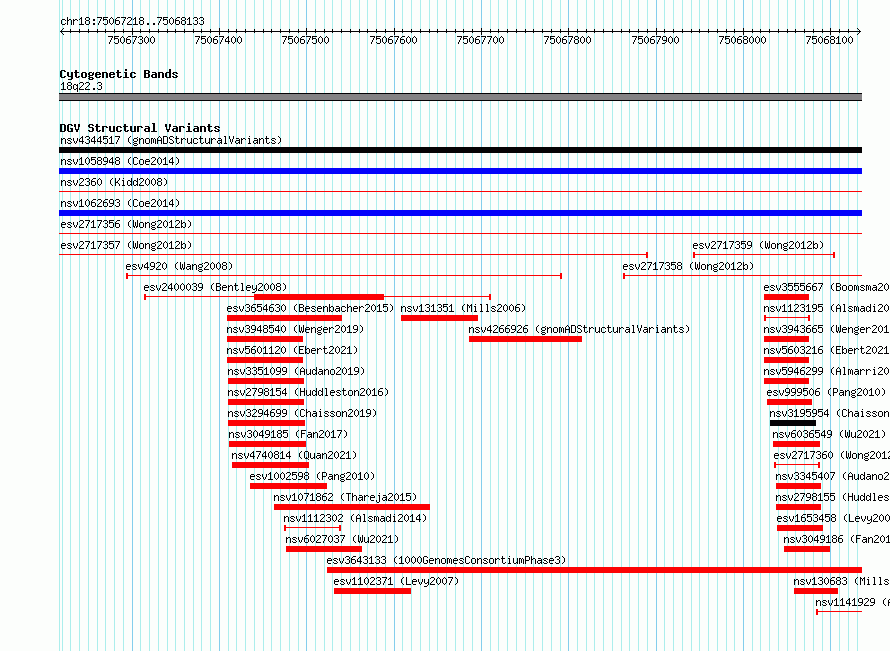The height and width of the screenshot is (651, 890).
Task: Click the red esv3643133 feature bar
Action: 594,570
